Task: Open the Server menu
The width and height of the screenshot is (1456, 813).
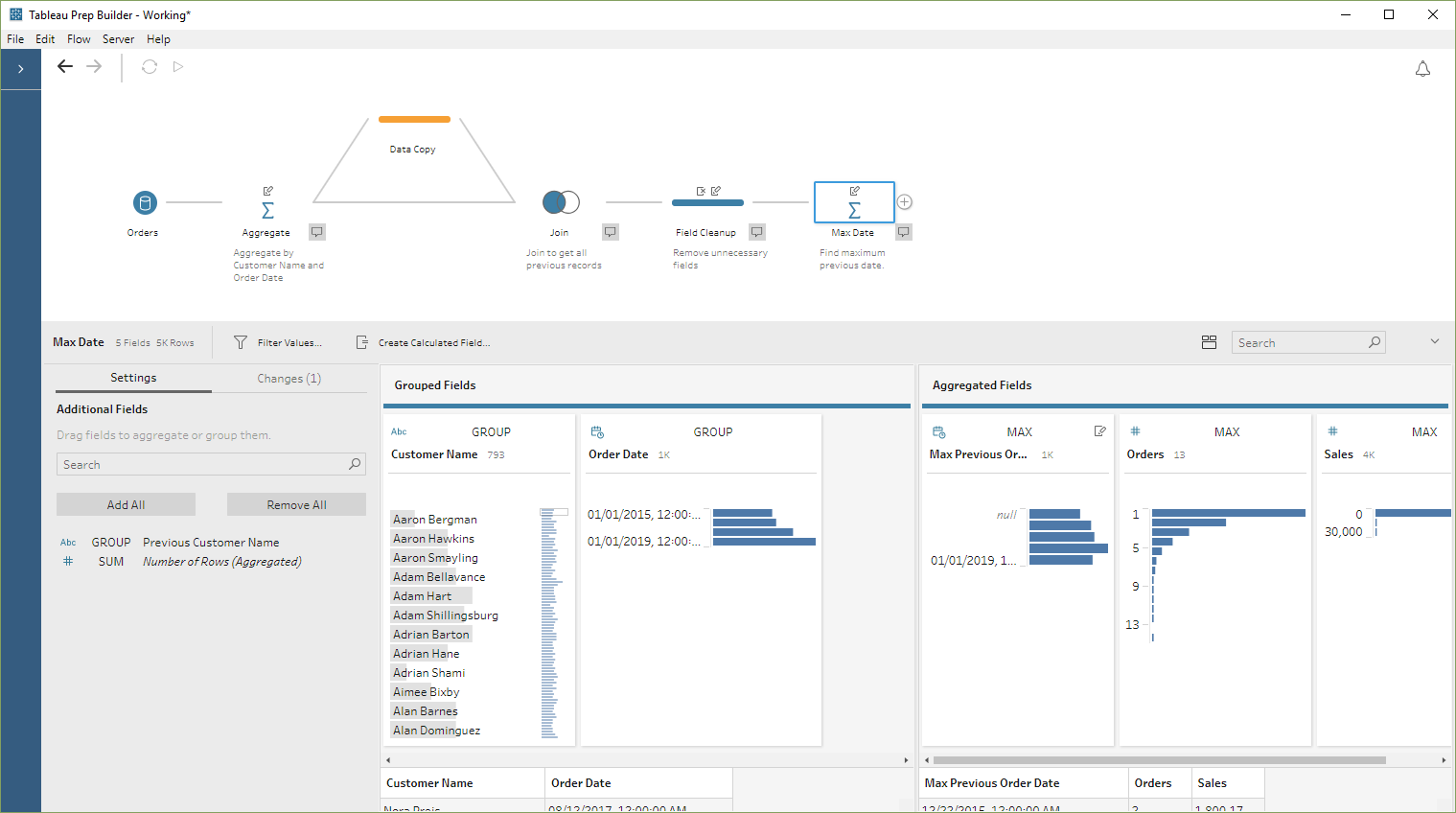Action: coord(118,39)
